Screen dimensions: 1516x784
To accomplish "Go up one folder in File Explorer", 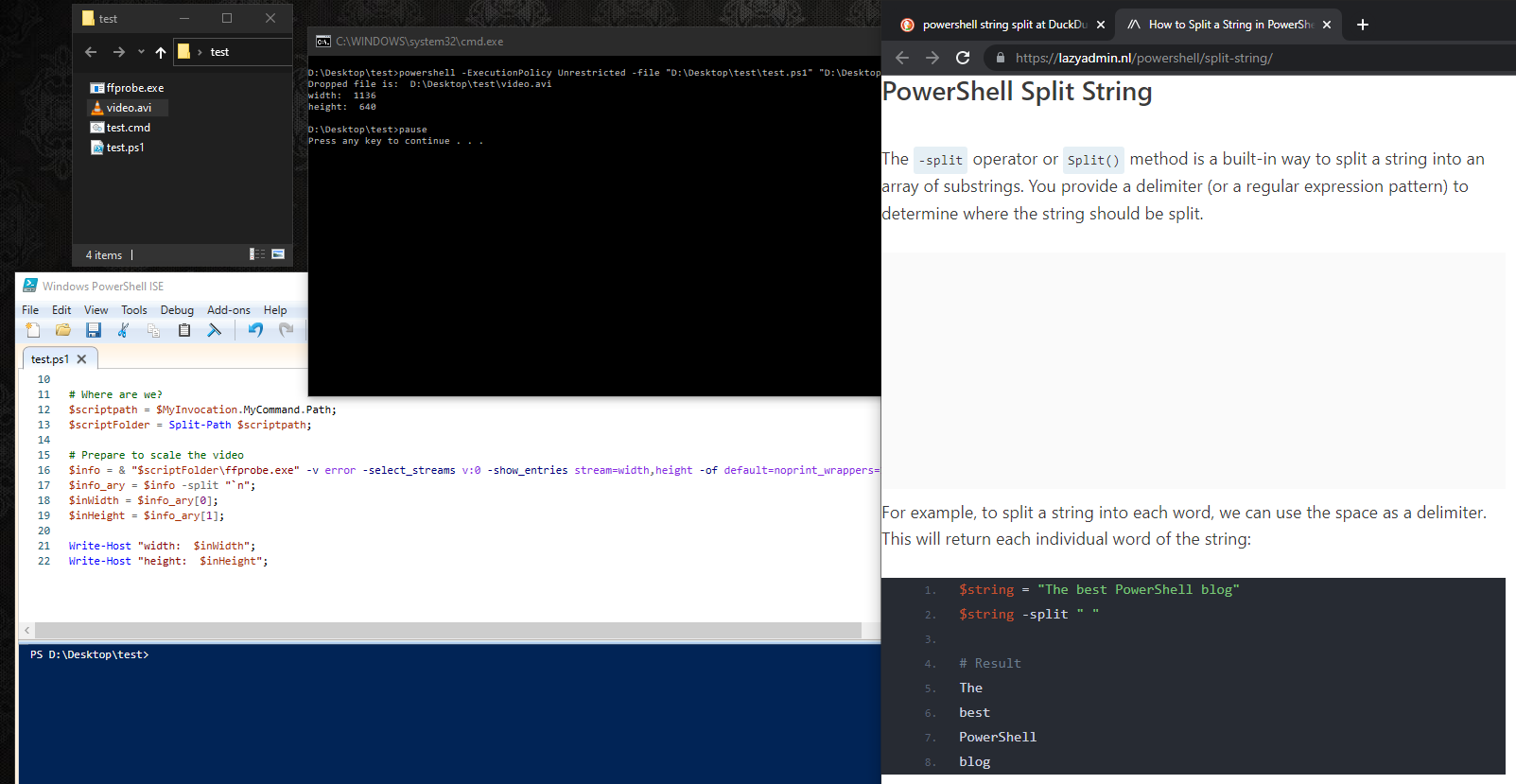I will (161, 52).
